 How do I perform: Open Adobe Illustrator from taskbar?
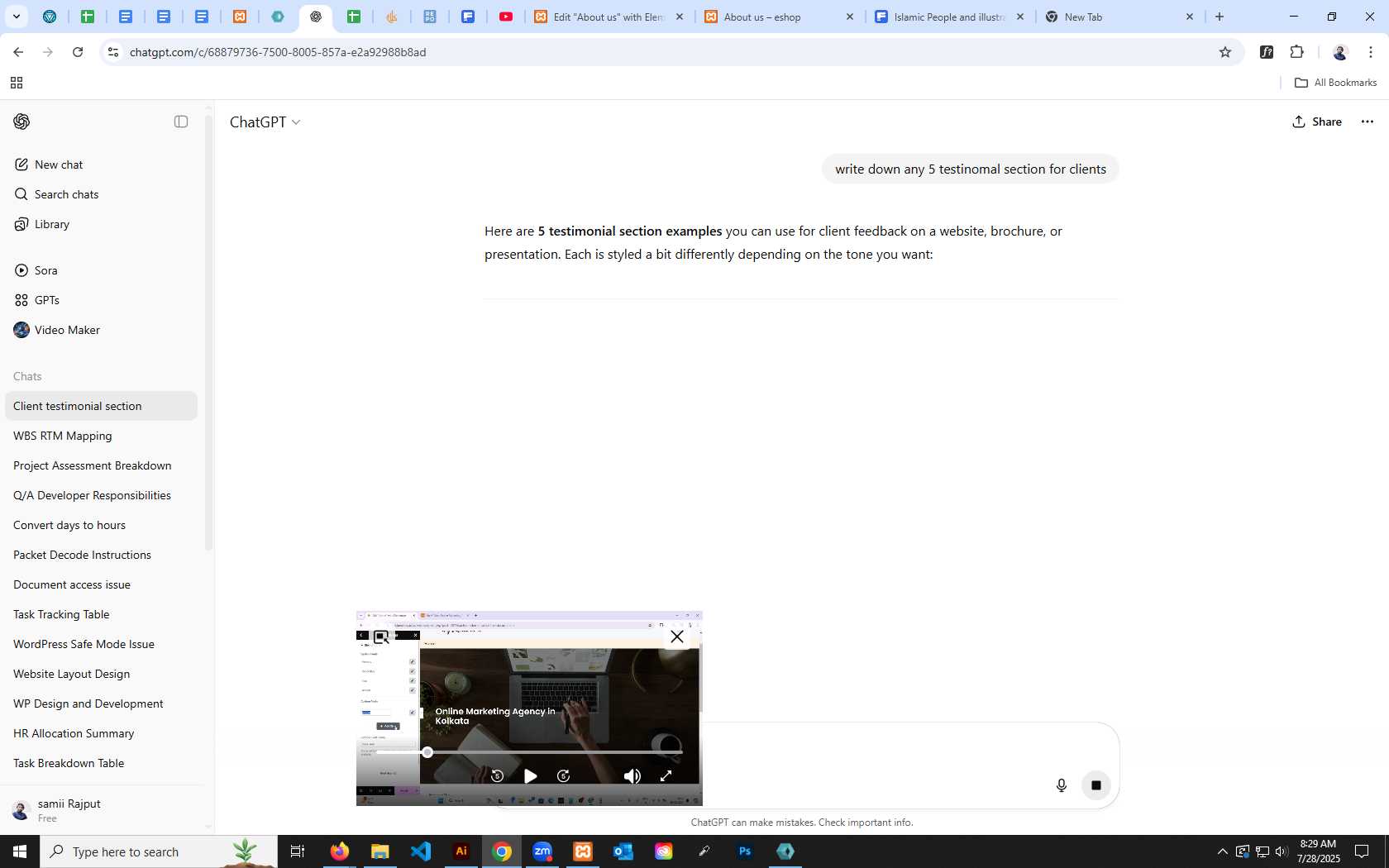click(x=461, y=851)
